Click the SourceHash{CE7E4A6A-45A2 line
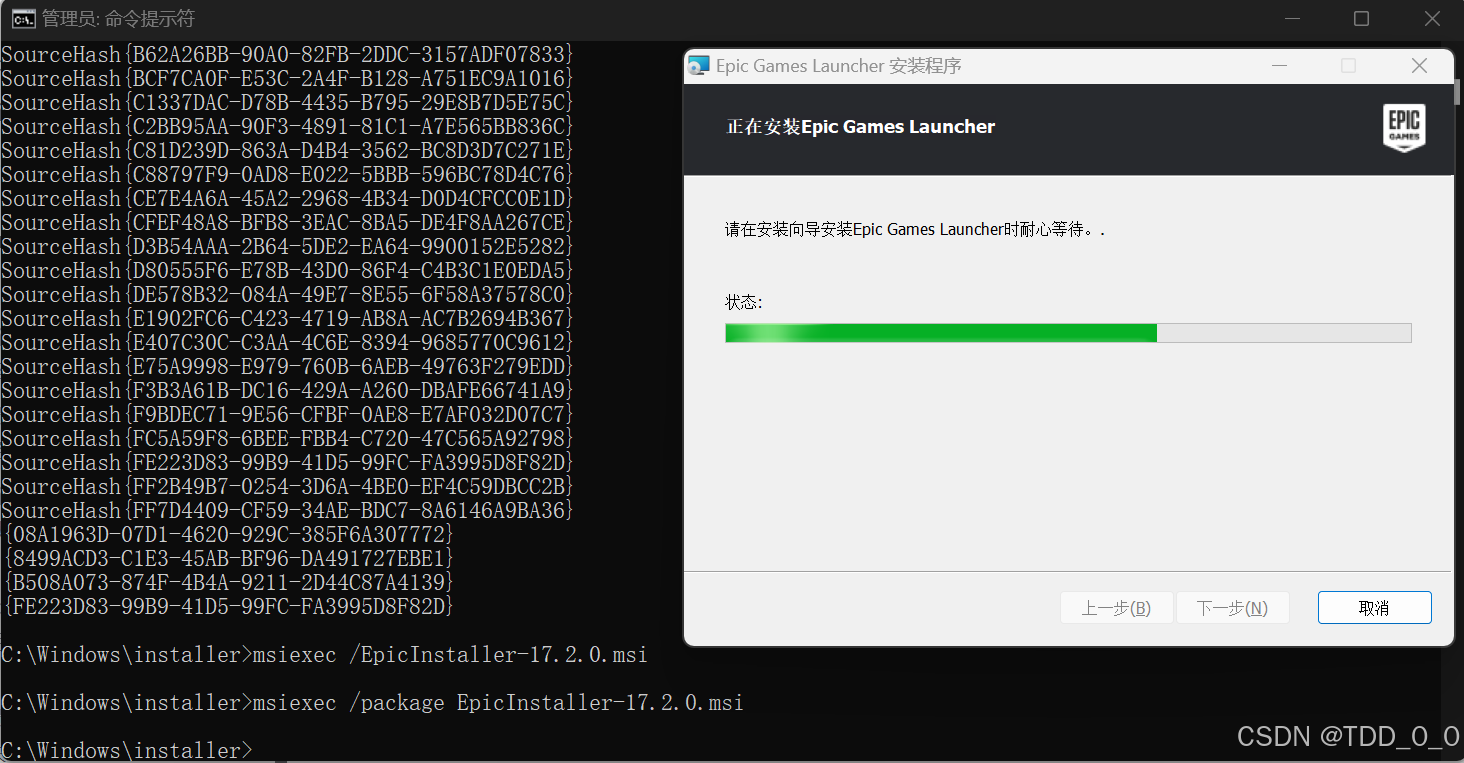1464x763 pixels. [288, 199]
